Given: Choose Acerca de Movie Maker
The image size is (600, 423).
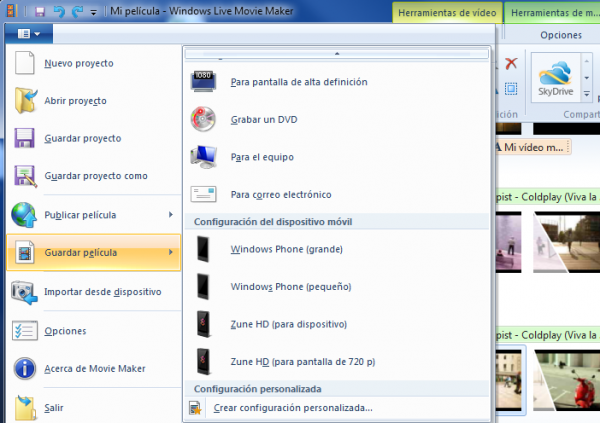Looking at the screenshot, I should tap(94, 368).
